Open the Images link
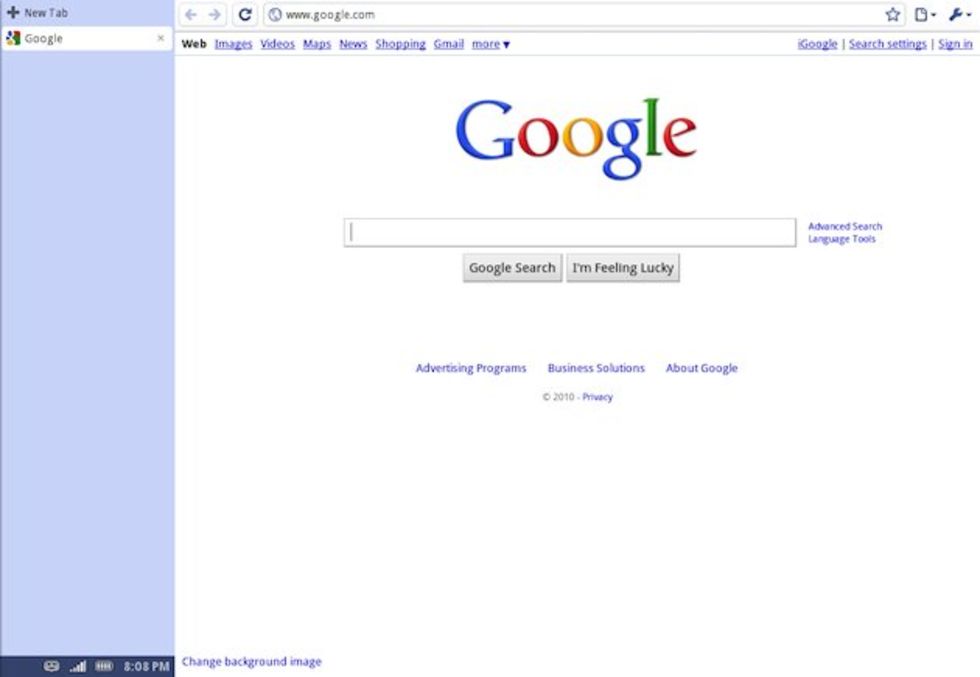The width and height of the screenshot is (980, 677). click(233, 44)
